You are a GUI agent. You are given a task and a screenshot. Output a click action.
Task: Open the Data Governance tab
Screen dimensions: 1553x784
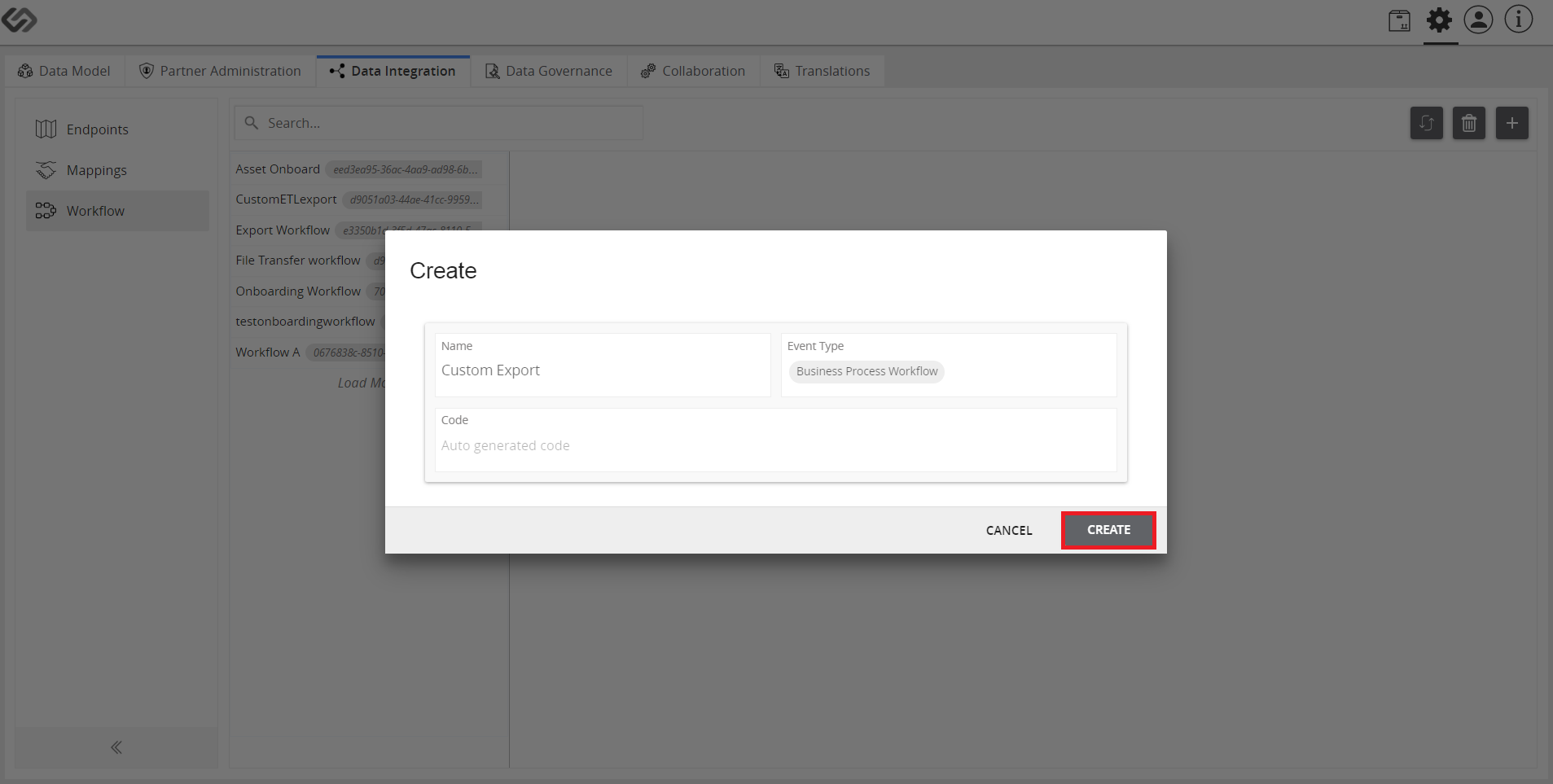pyautogui.click(x=549, y=71)
